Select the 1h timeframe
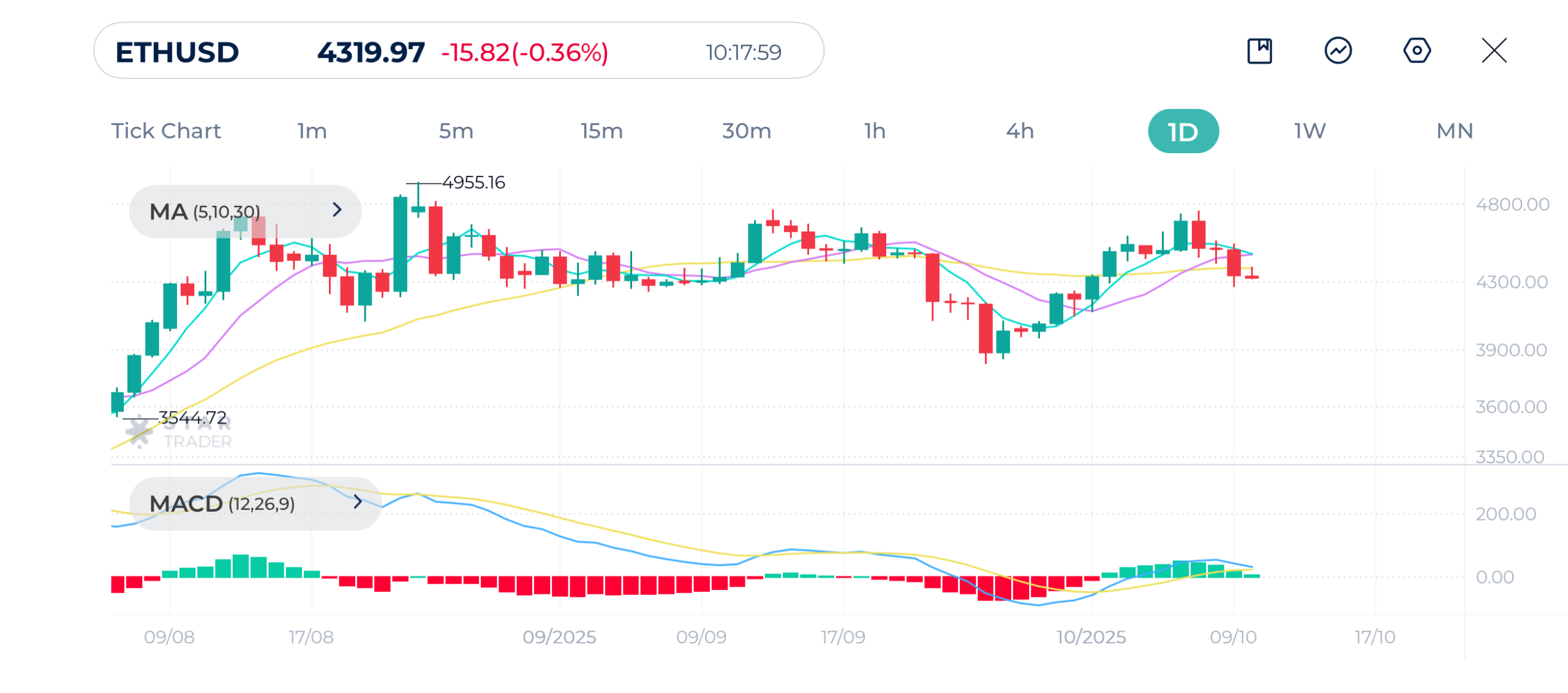 point(875,131)
